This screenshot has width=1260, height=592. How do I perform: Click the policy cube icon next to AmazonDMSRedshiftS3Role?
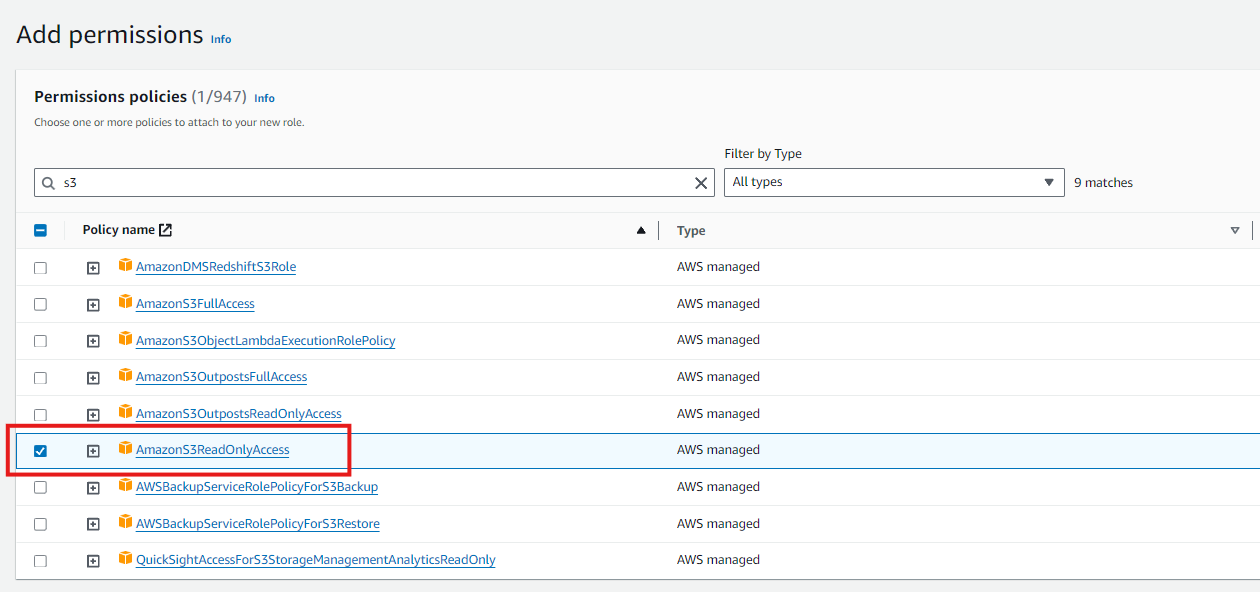(x=125, y=265)
